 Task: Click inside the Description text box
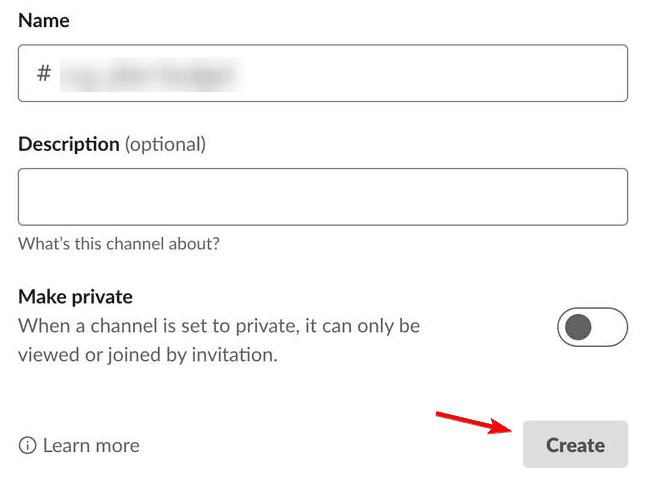(323, 197)
